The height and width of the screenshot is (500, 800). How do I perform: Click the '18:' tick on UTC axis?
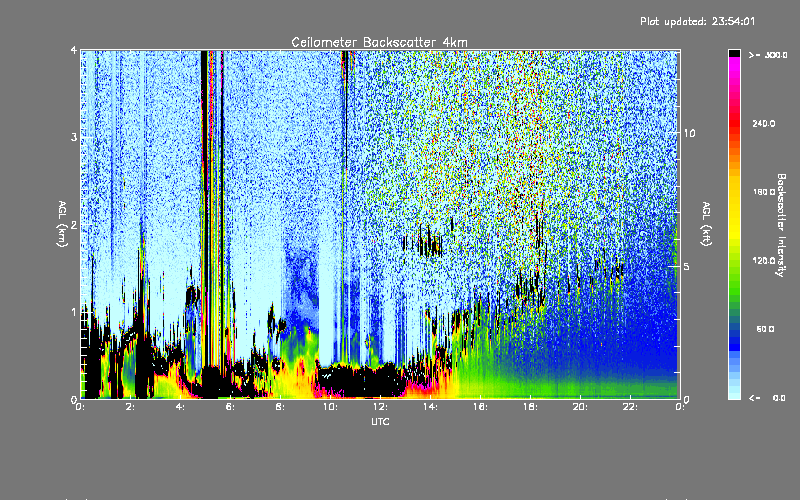coord(530,407)
